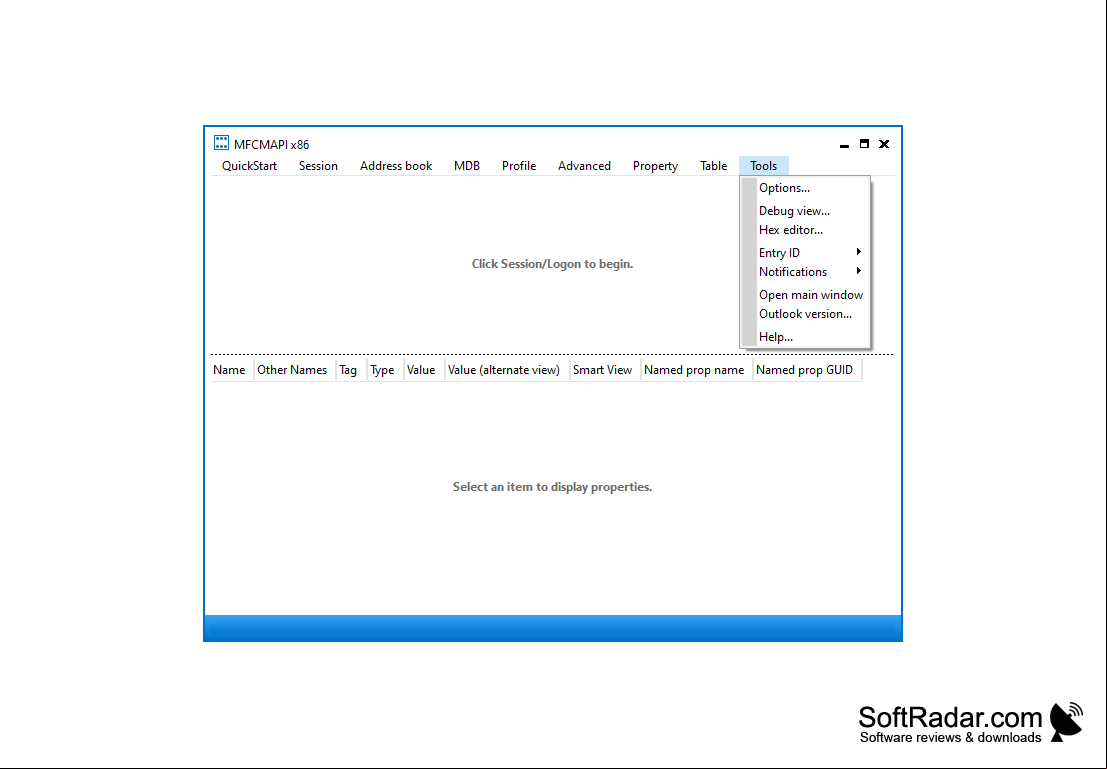The image size is (1107, 769).
Task: Click the MFCMAPI x86 window title
Action: (x=272, y=144)
